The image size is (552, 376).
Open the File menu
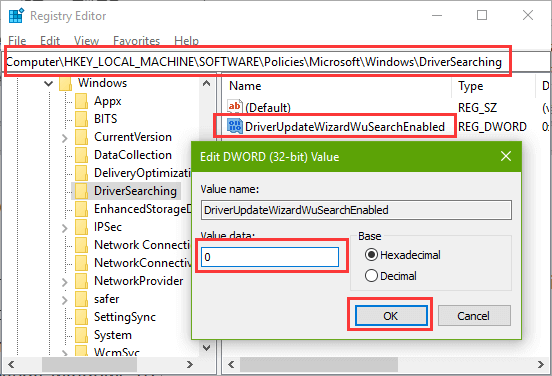tap(17, 41)
